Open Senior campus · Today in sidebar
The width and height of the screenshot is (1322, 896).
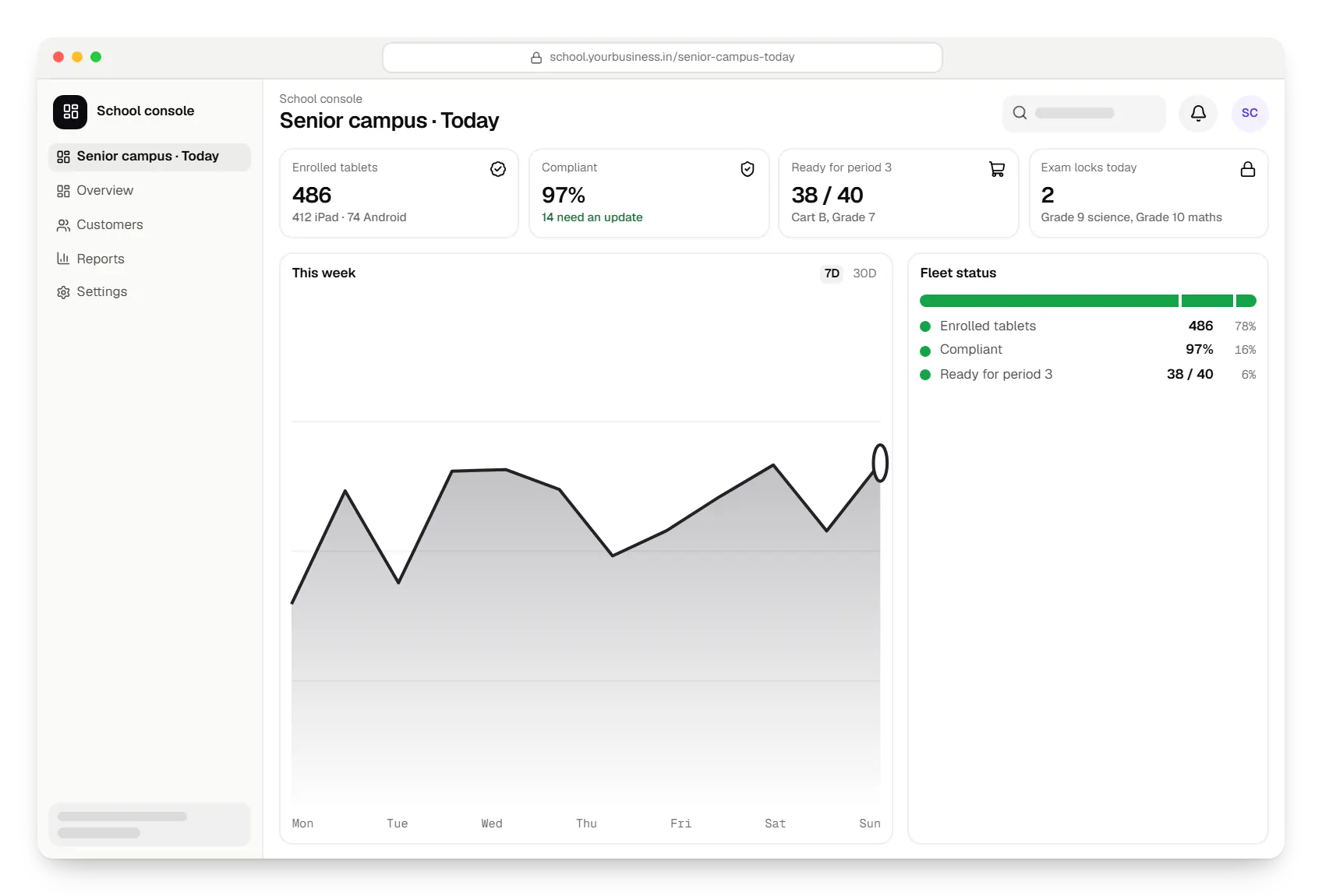click(x=150, y=157)
